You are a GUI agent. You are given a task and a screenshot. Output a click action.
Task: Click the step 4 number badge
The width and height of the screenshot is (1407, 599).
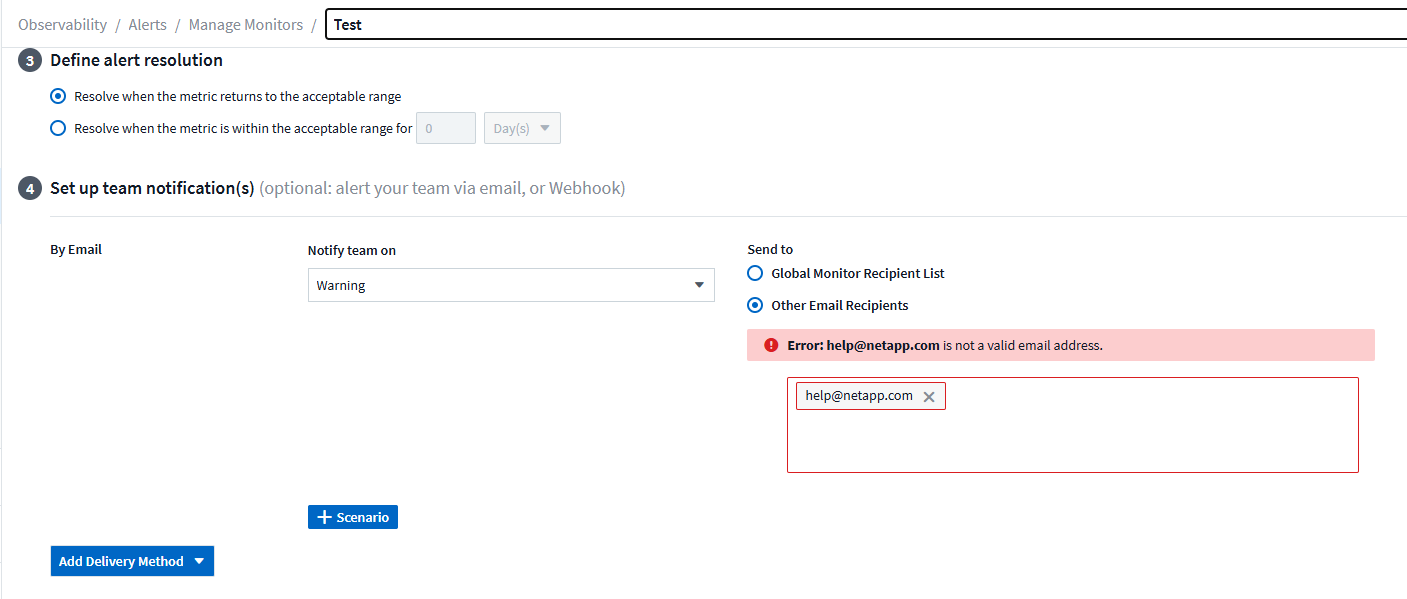pyautogui.click(x=30, y=189)
